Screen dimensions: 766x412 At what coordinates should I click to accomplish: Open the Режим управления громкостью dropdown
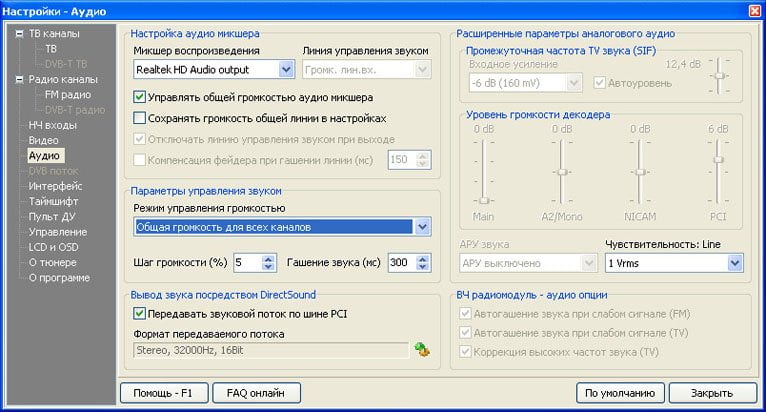(x=422, y=227)
